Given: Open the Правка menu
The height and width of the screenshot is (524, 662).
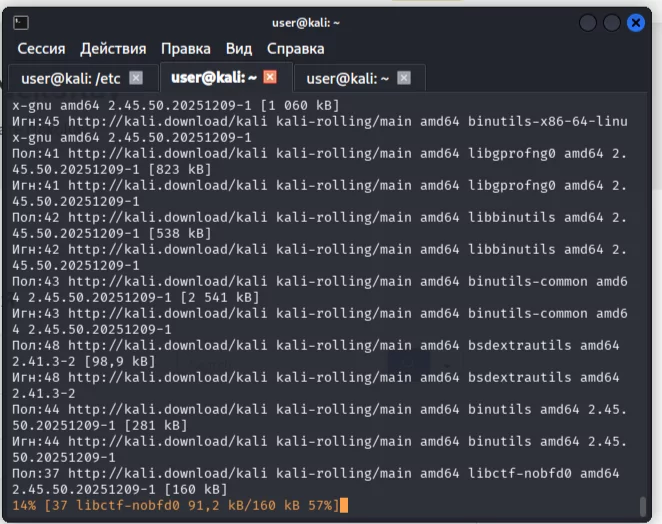Looking at the screenshot, I should [x=186, y=48].
